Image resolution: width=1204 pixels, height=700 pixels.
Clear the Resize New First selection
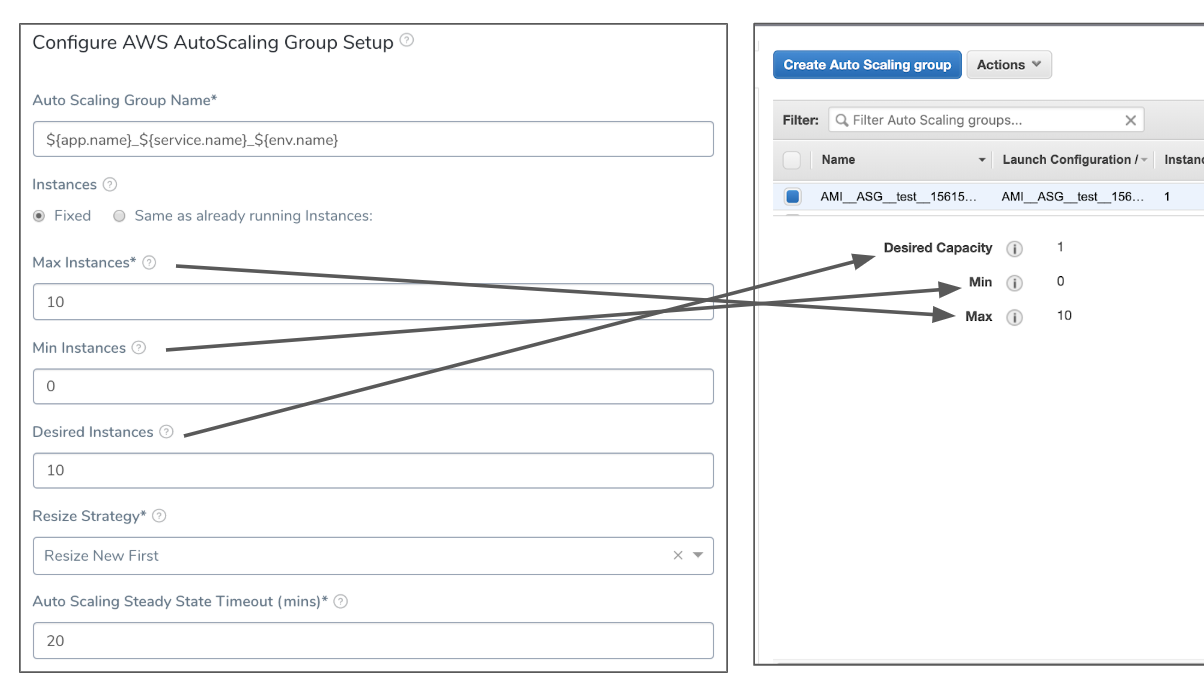point(677,556)
